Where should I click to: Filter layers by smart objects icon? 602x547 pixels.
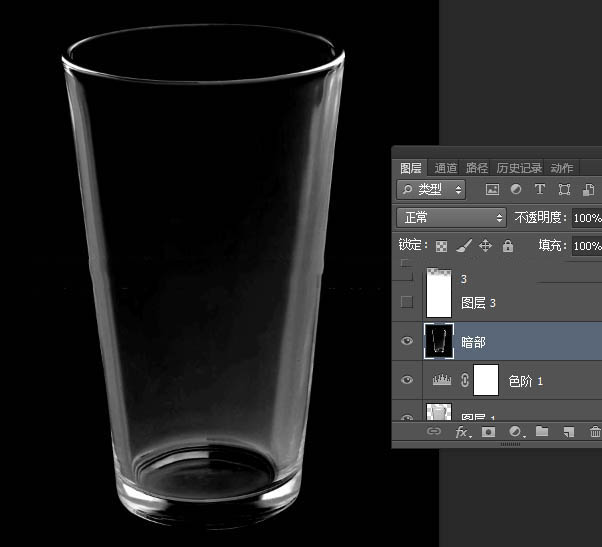click(588, 190)
